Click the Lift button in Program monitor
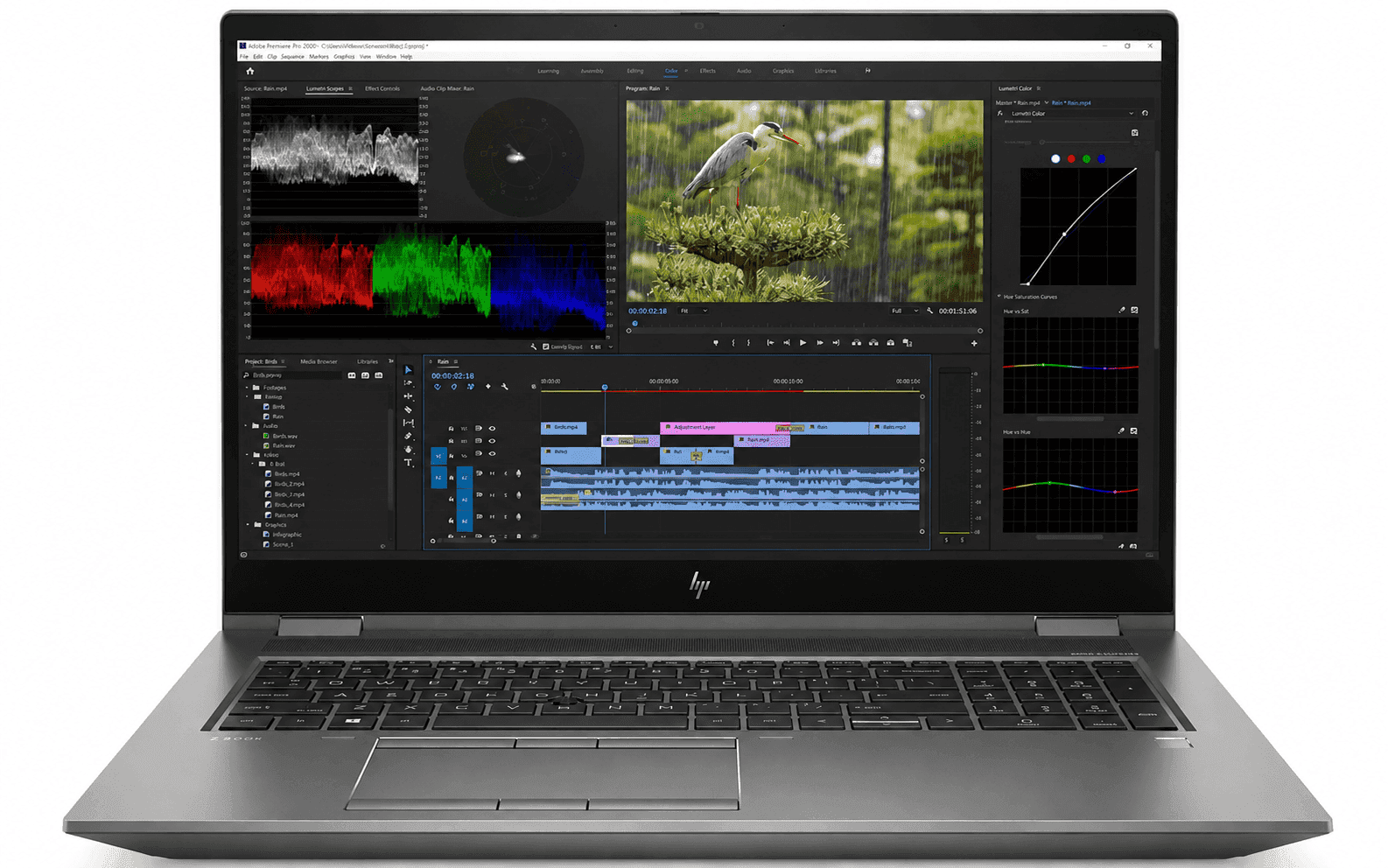Viewport: 1388px width, 868px height. click(x=856, y=343)
